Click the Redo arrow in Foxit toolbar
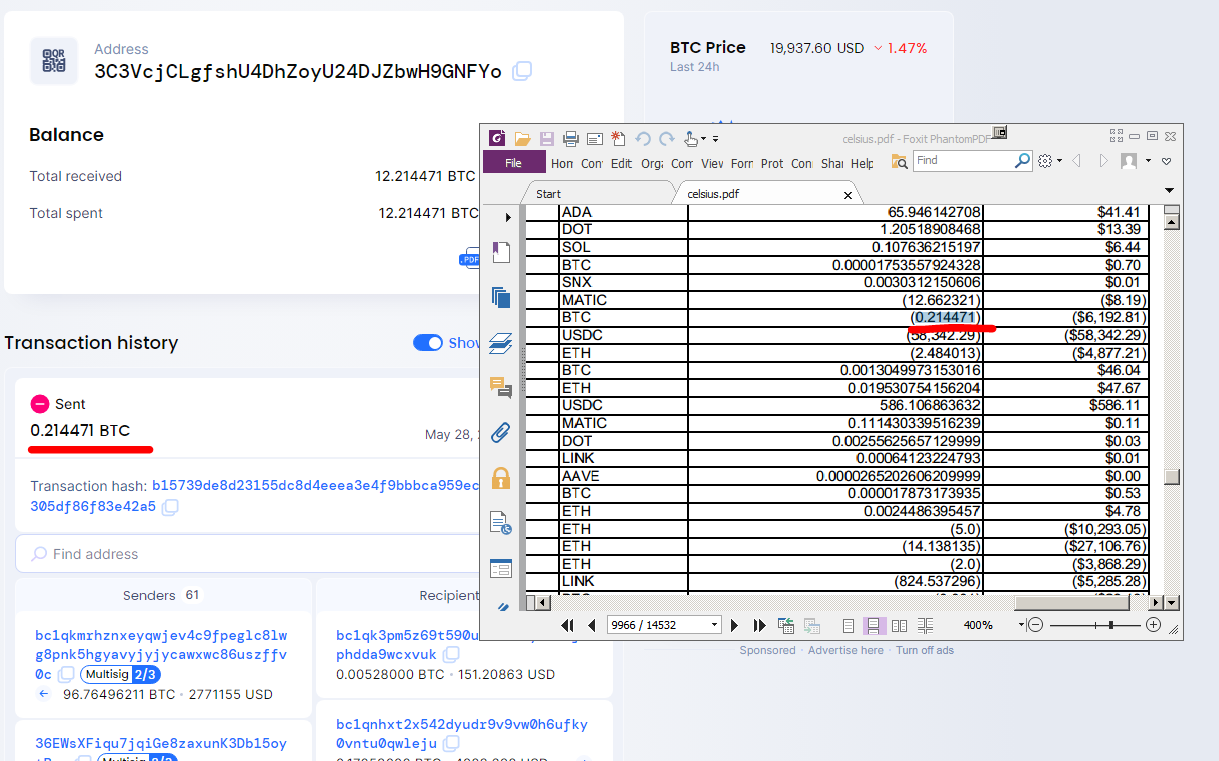 coord(667,139)
